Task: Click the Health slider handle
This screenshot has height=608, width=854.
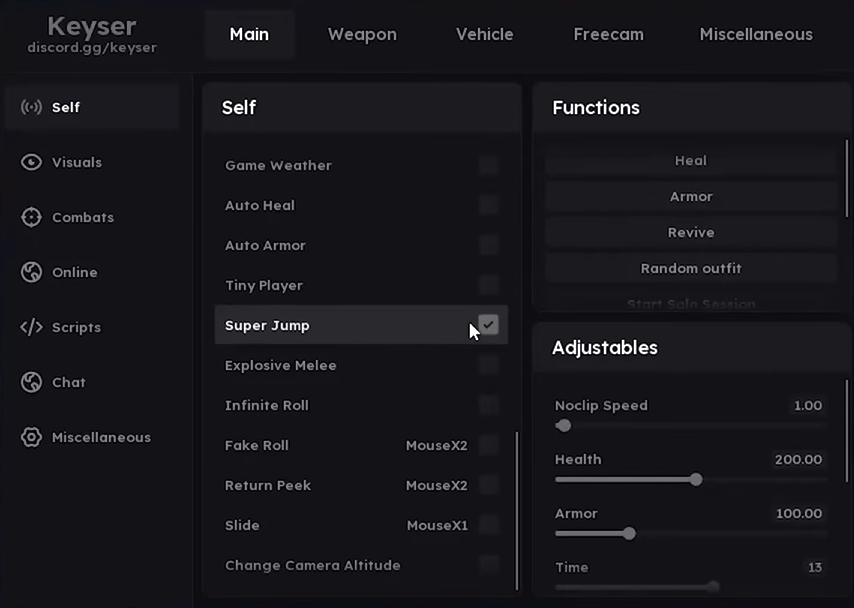Action: (696, 479)
